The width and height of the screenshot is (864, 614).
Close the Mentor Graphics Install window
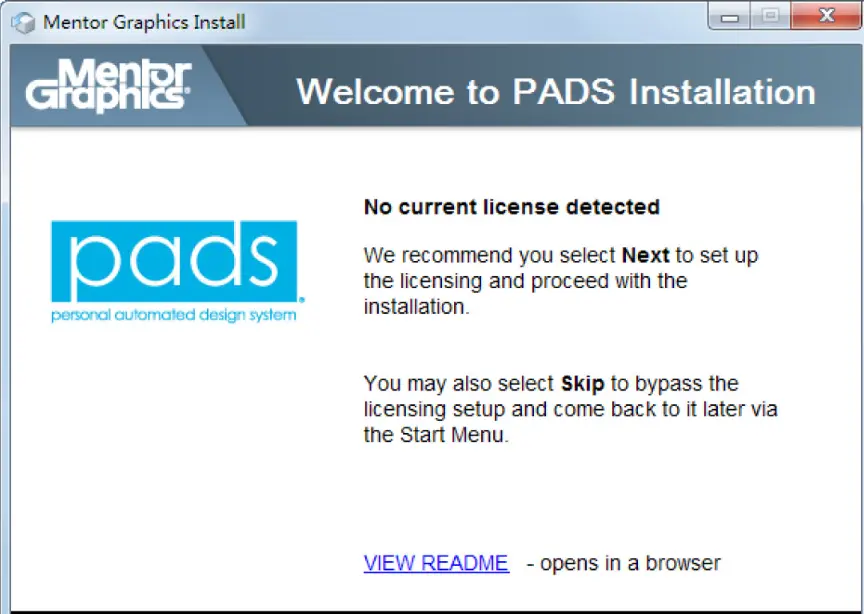(826, 15)
